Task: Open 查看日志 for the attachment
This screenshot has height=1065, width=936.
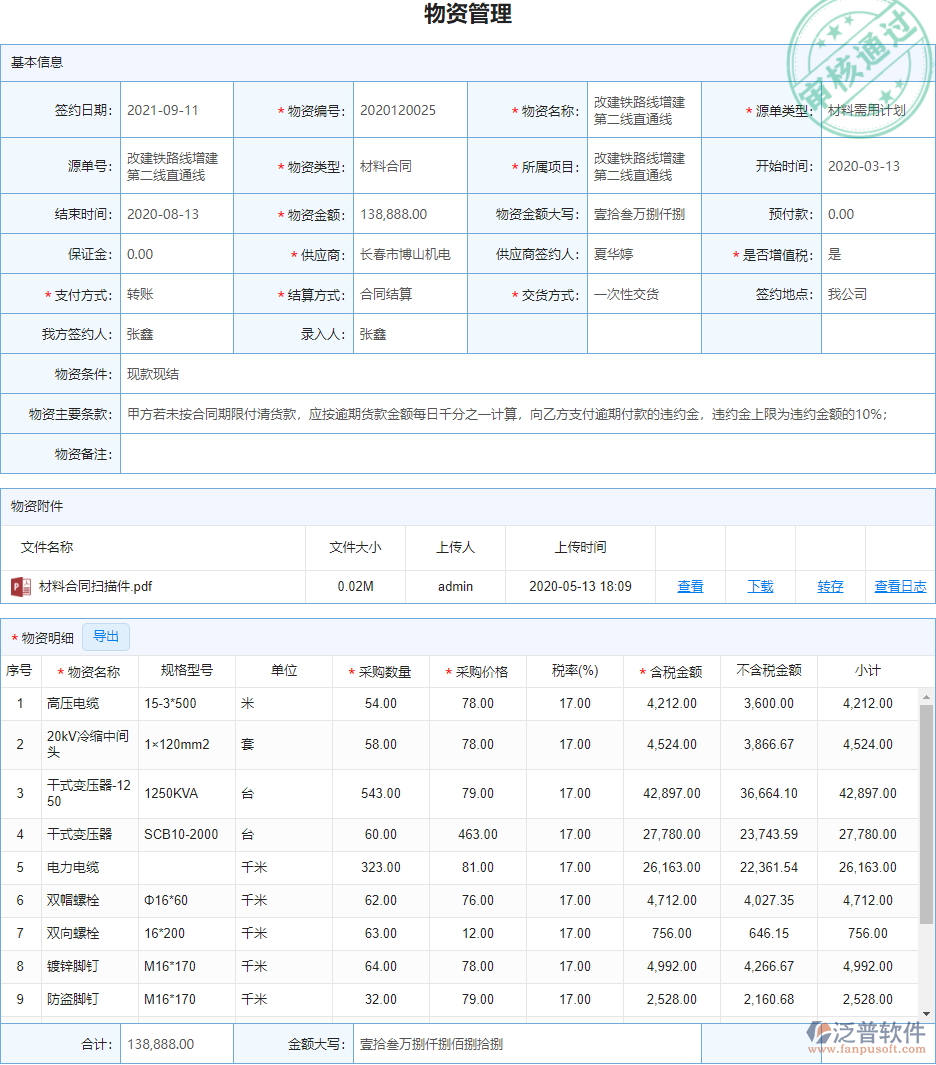Action: click(899, 586)
